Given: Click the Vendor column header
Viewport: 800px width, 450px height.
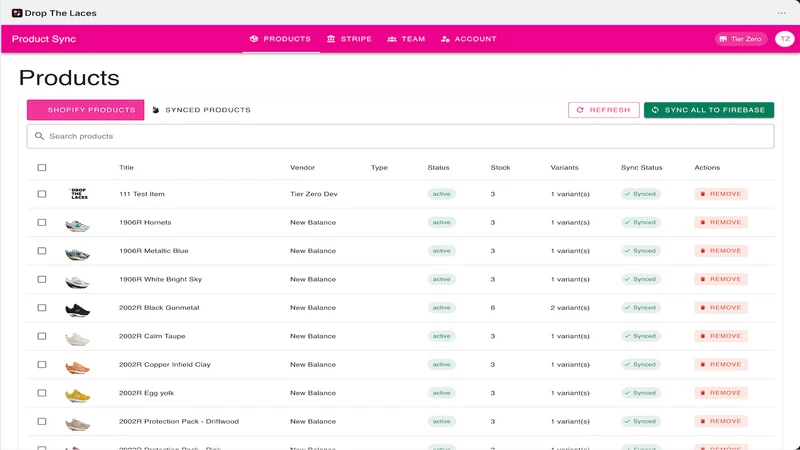Looking at the screenshot, I should [303, 167].
